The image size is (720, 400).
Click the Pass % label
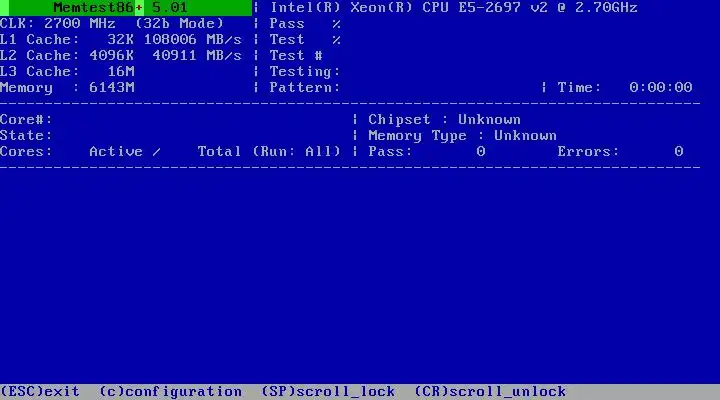click(305, 23)
